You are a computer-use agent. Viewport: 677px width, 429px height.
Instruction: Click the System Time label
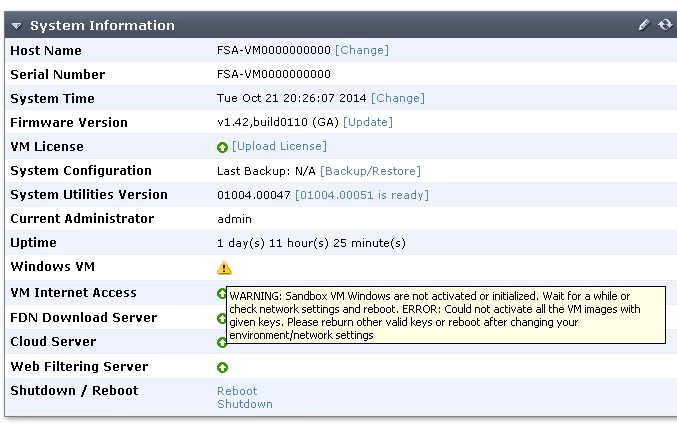[x=52, y=98]
